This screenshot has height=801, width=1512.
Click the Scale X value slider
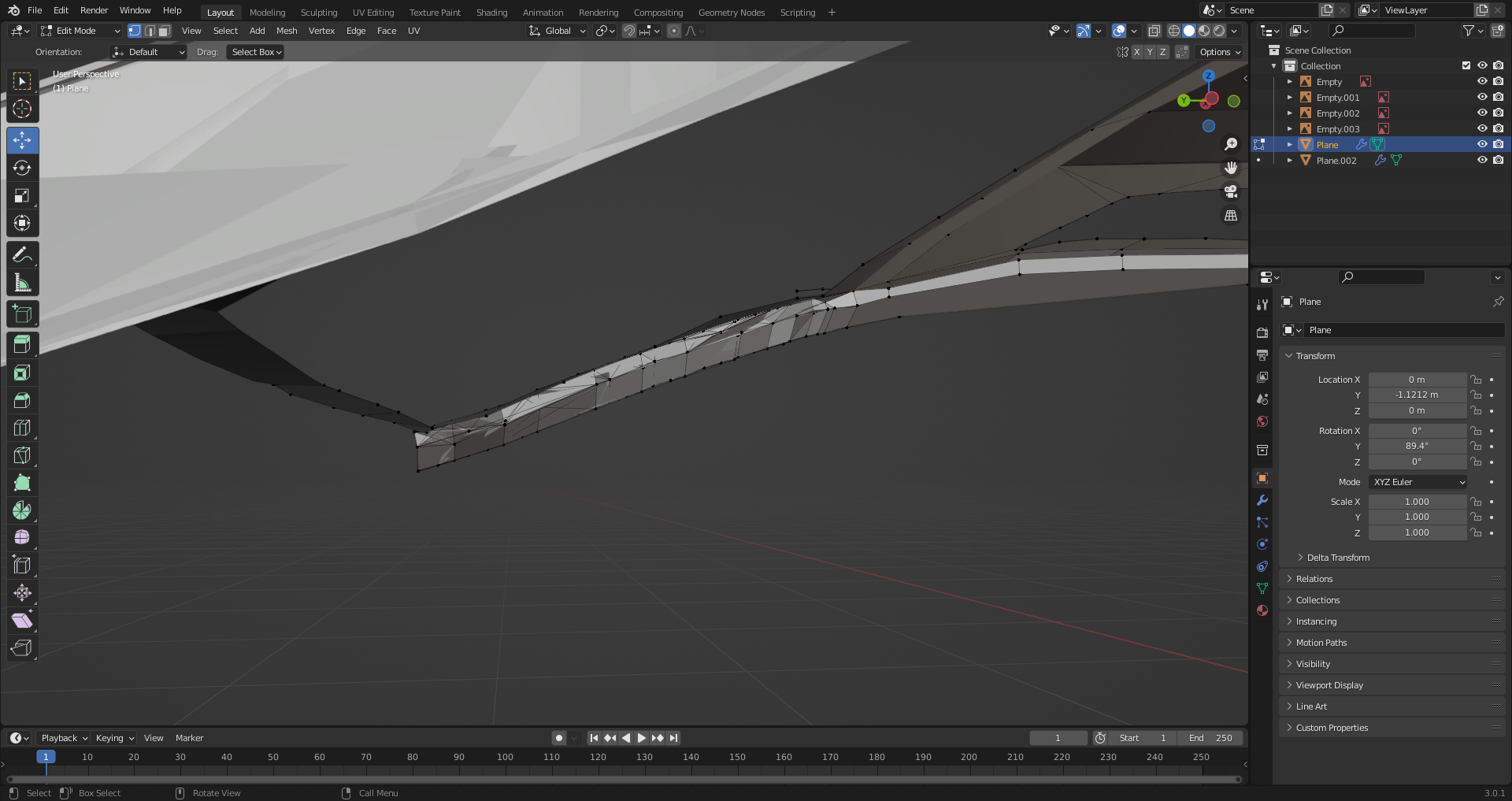click(1417, 502)
